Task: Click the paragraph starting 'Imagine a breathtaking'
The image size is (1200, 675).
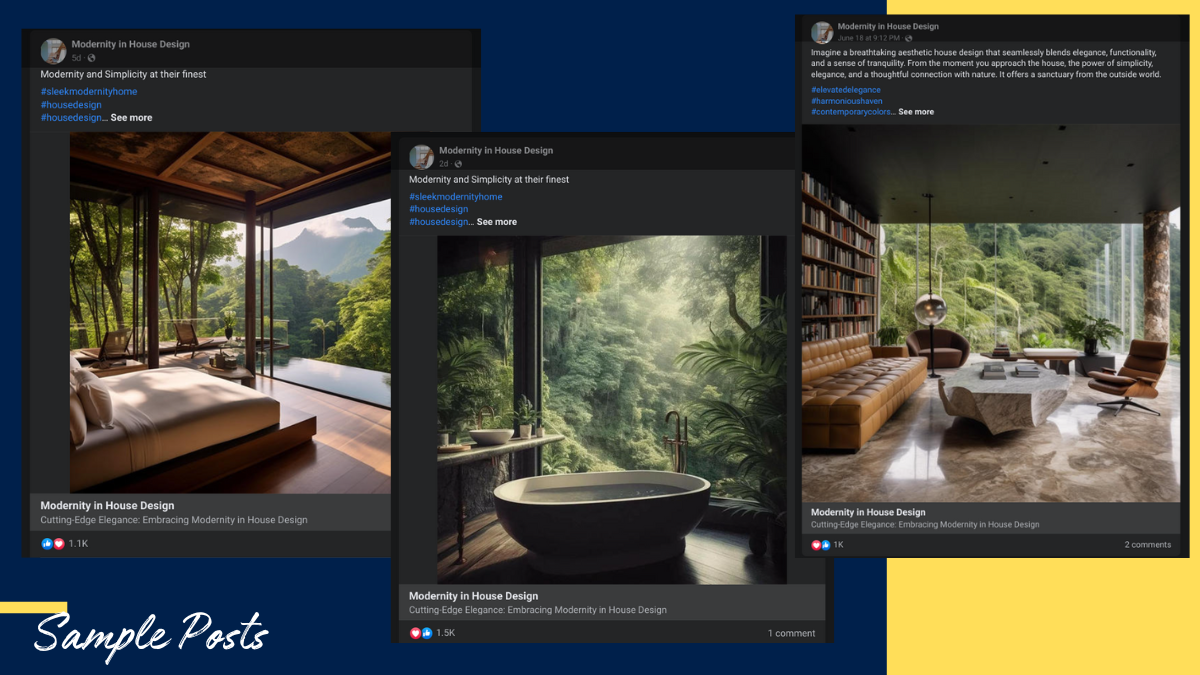Action: (986, 63)
